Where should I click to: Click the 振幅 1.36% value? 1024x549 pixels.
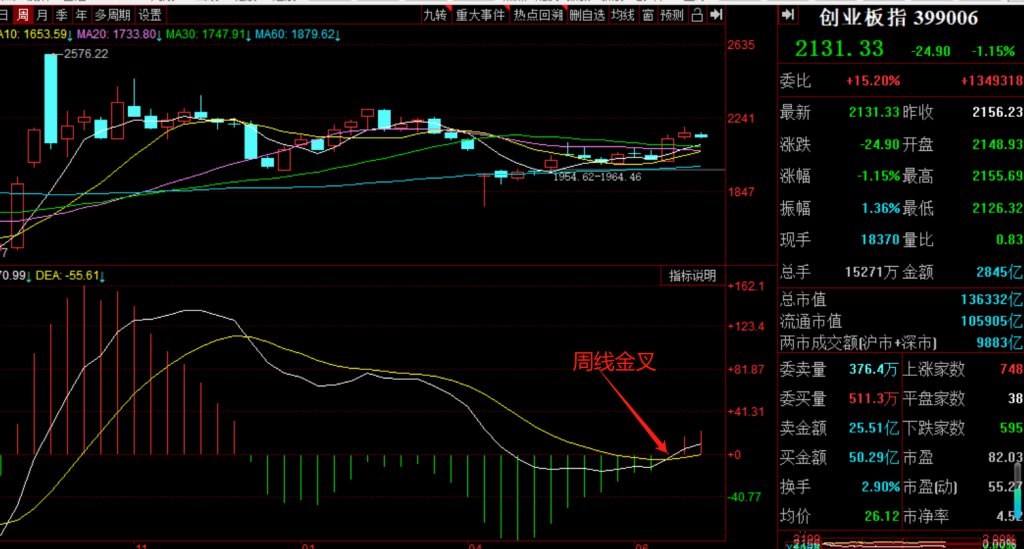point(881,209)
